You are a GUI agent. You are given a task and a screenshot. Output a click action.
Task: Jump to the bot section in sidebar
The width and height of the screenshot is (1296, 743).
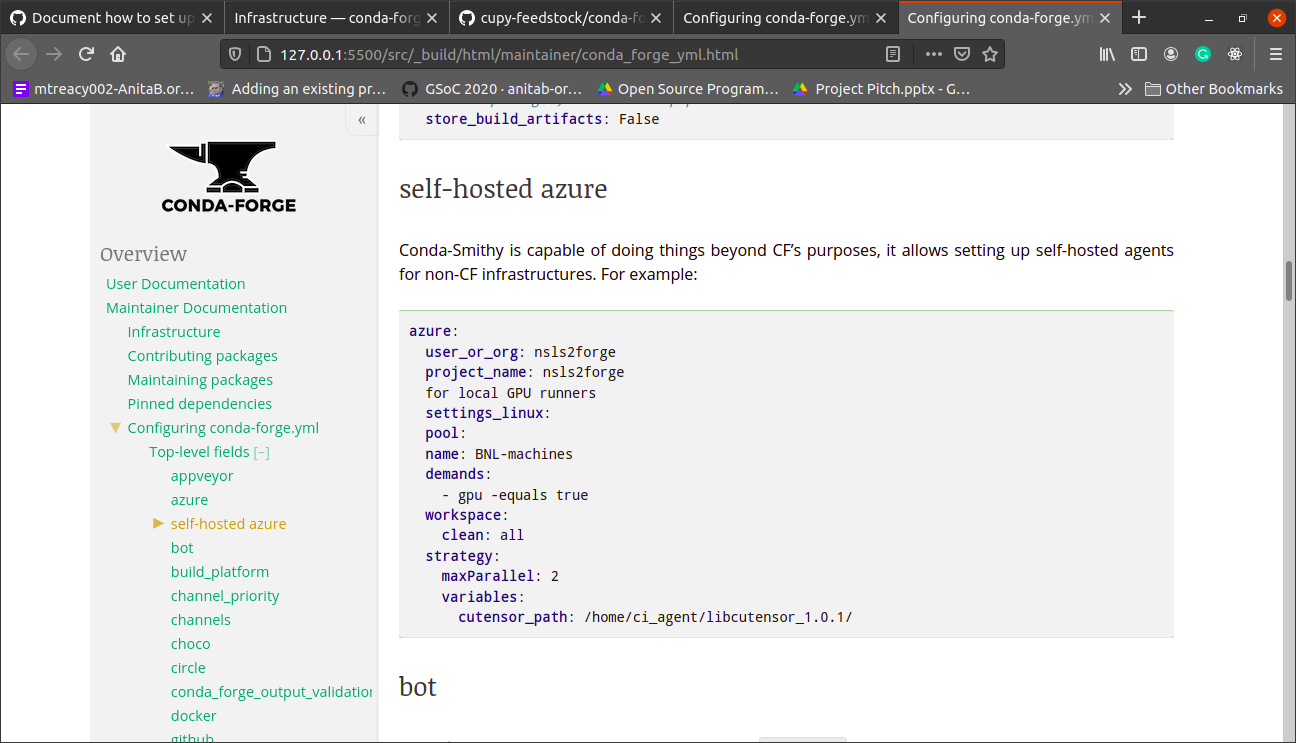(x=182, y=548)
